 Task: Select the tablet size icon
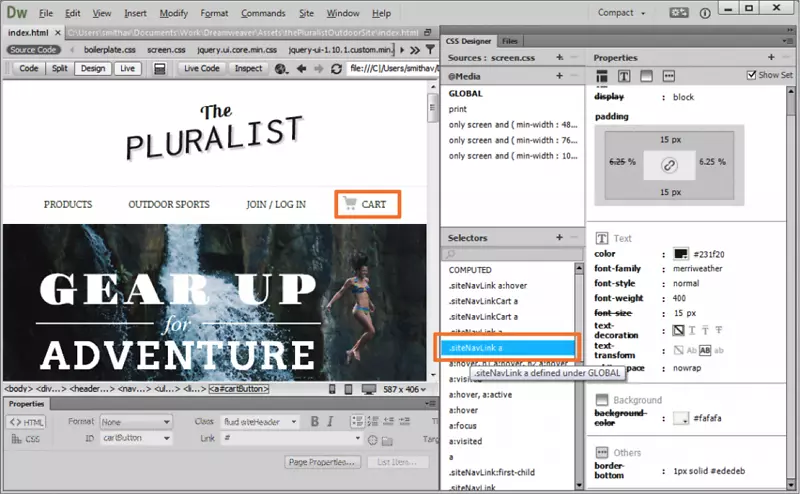[348, 389]
